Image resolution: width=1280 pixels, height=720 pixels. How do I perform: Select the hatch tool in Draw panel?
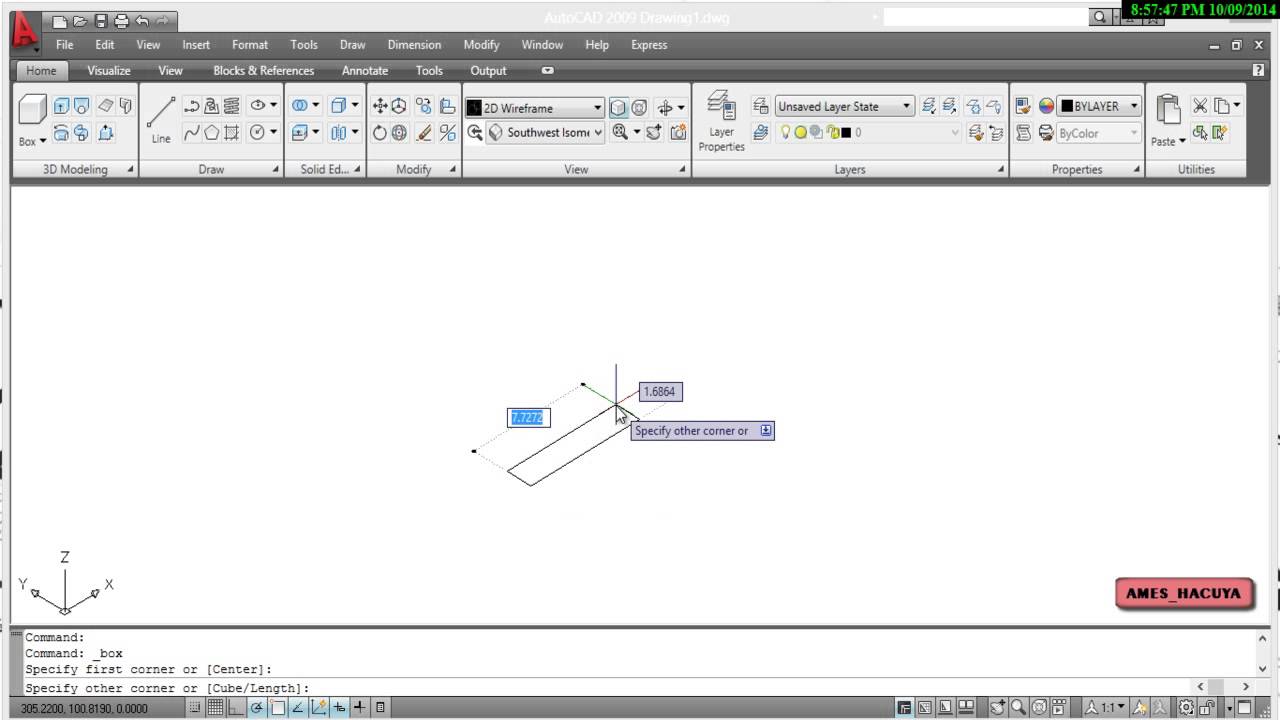(231, 132)
